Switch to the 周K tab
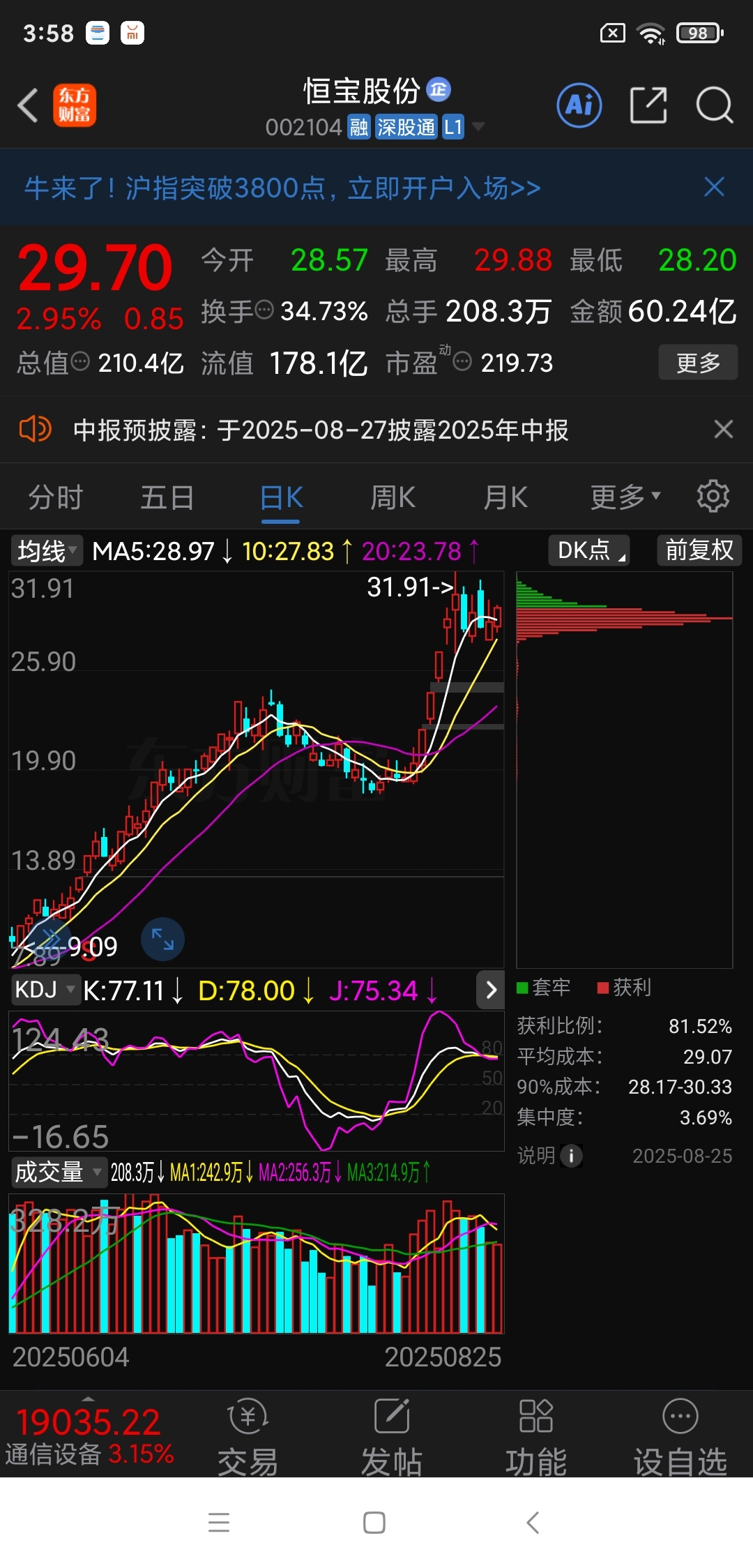The image size is (753, 1568). (x=393, y=497)
